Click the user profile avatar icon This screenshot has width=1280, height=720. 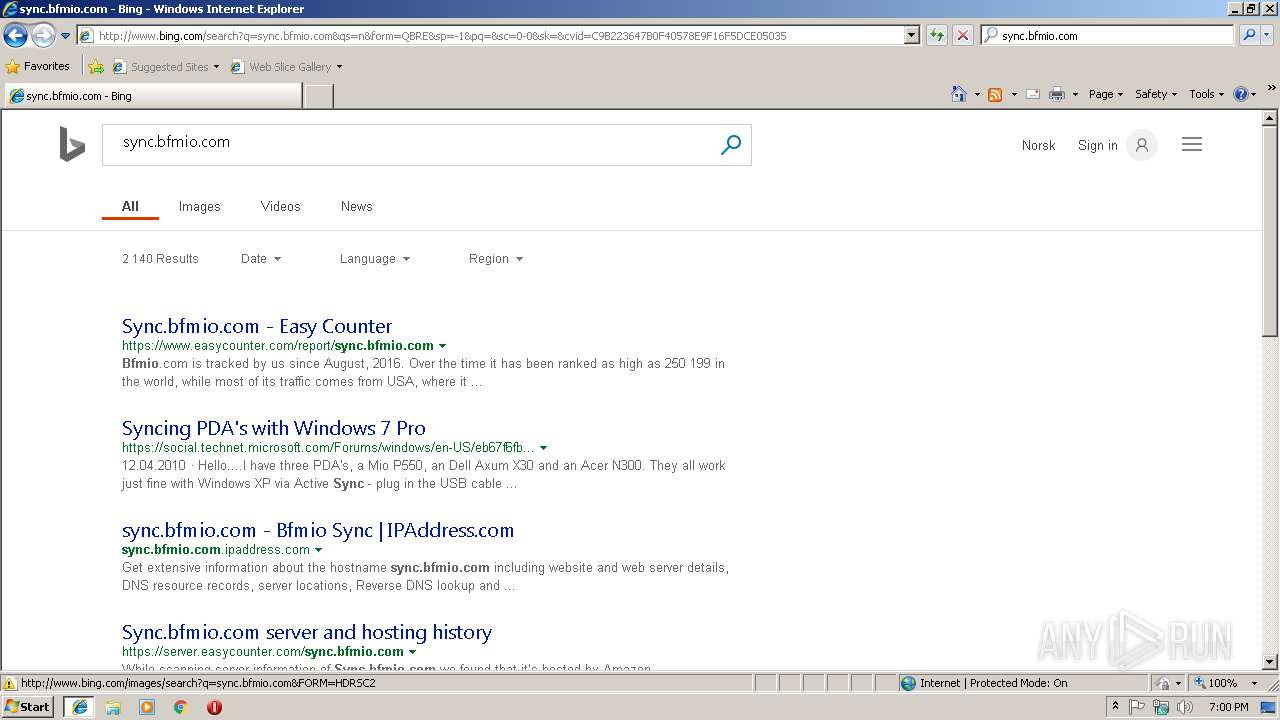point(1142,145)
